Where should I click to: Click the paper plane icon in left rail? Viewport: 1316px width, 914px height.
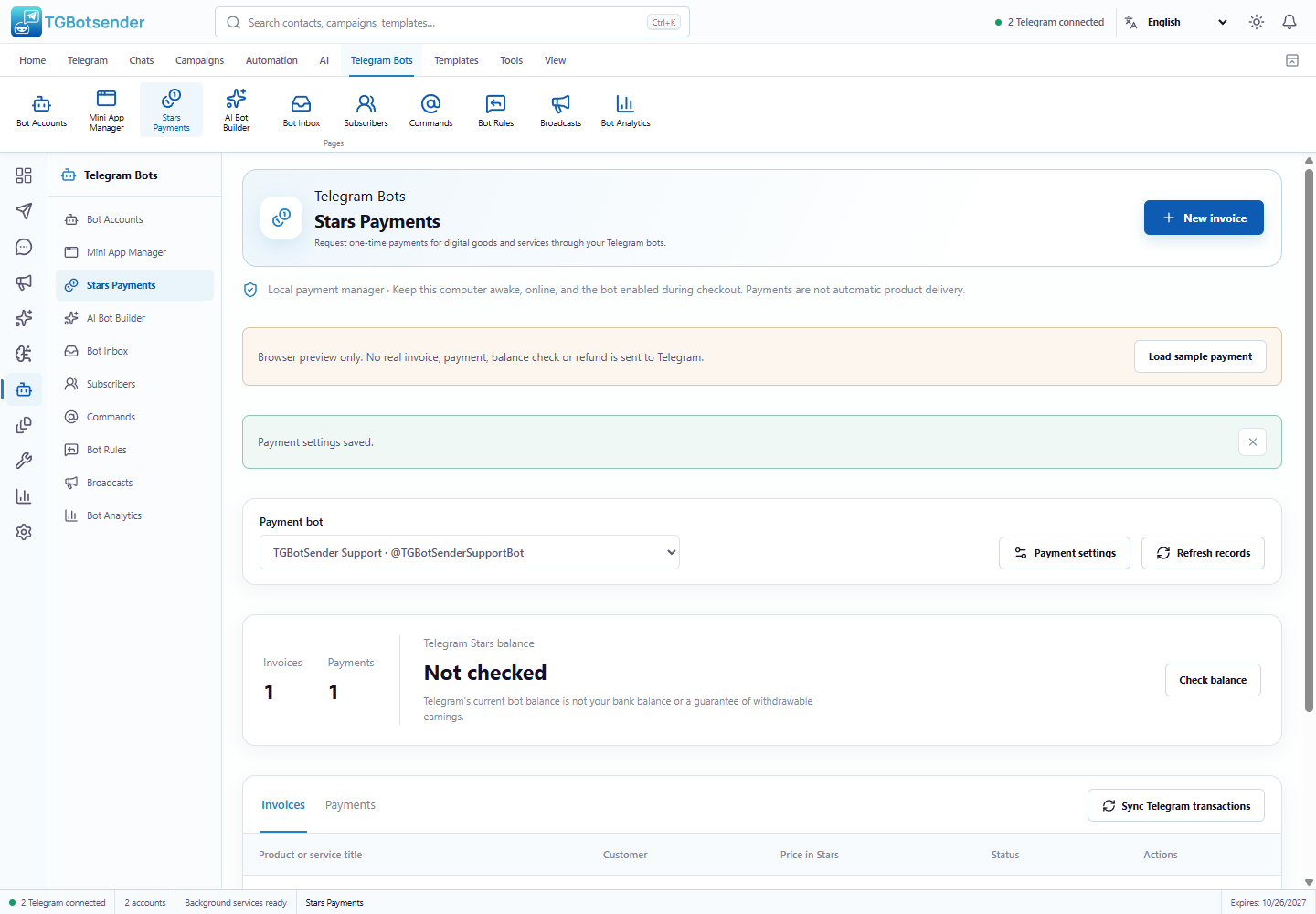(x=24, y=211)
